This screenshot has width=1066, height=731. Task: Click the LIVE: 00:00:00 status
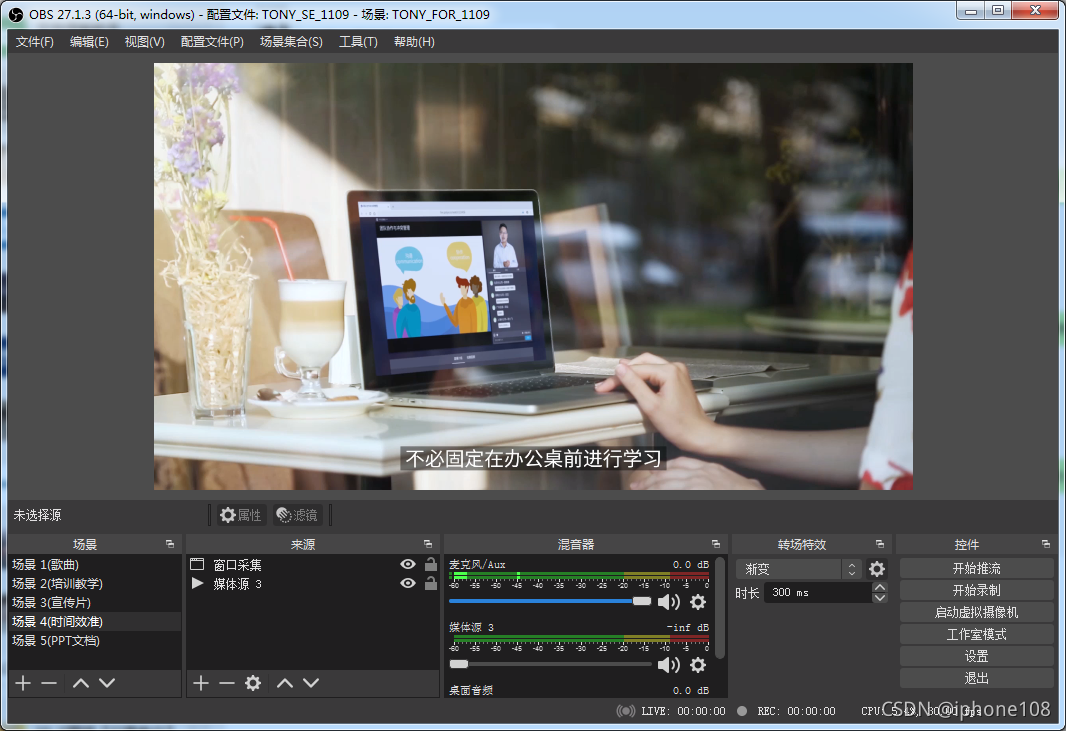(x=683, y=711)
